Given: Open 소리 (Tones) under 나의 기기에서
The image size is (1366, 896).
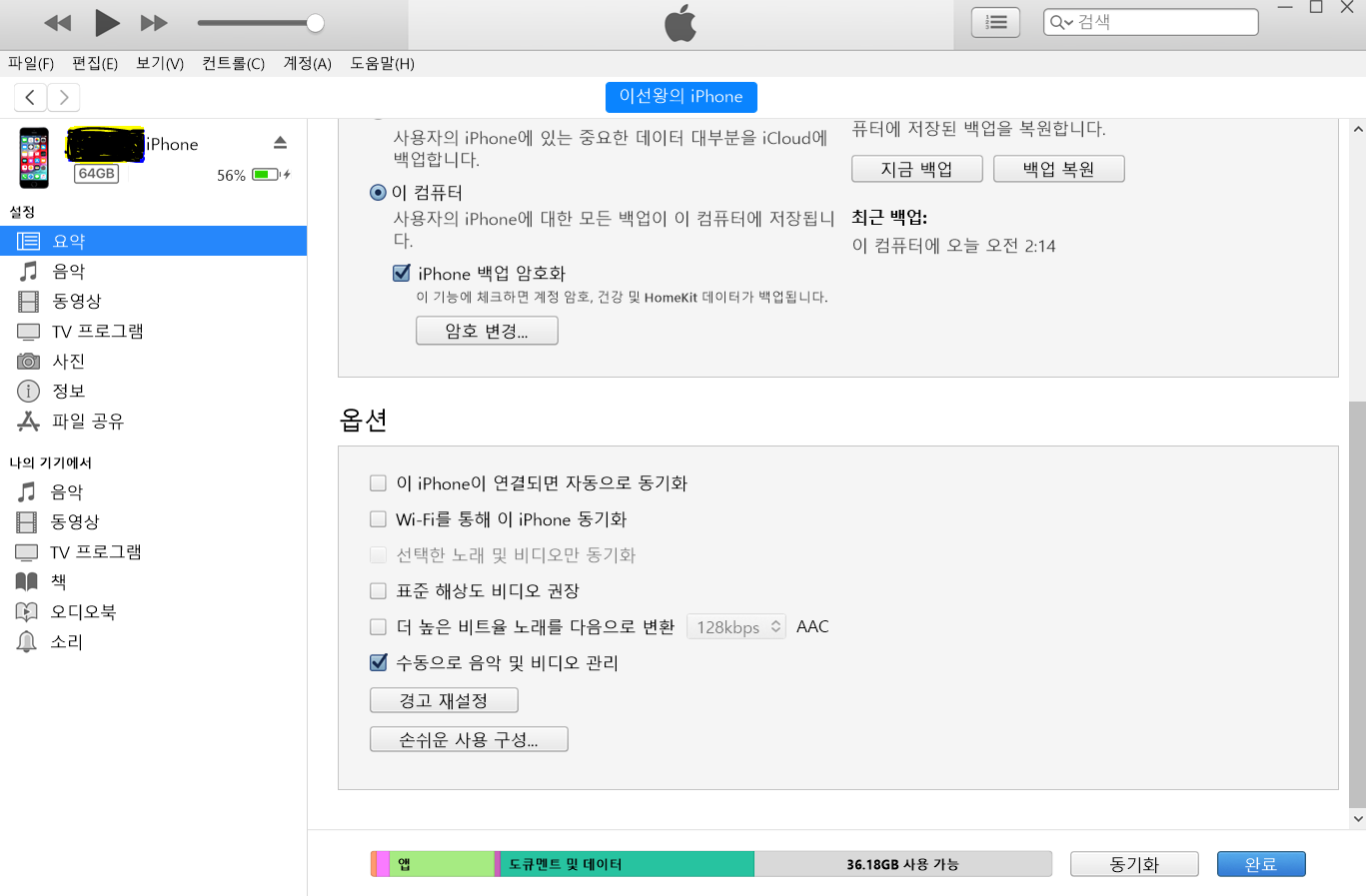Looking at the screenshot, I should 66,641.
